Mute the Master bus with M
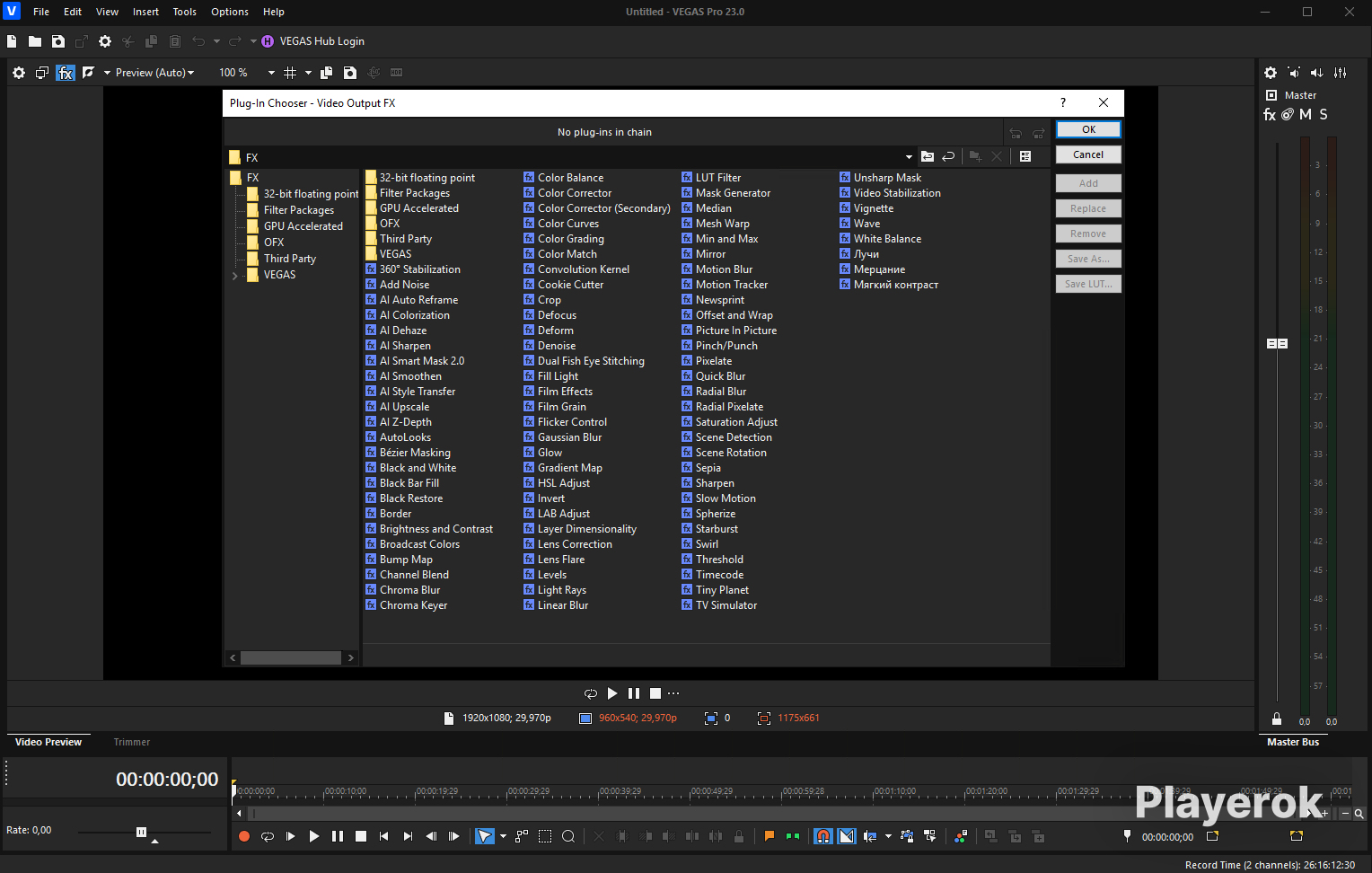This screenshot has height=873, width=1372. [1306, 114]
